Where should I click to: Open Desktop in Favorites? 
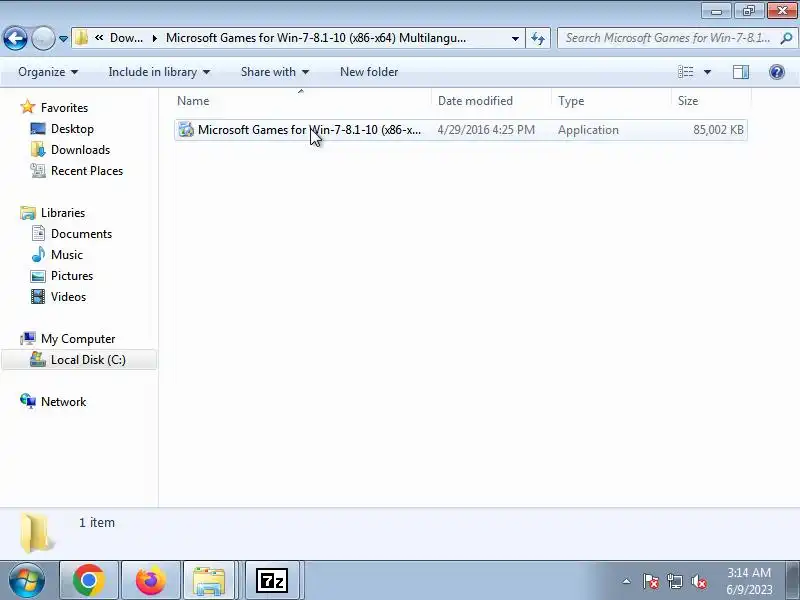pyautogui.click(x=72, y=129)
